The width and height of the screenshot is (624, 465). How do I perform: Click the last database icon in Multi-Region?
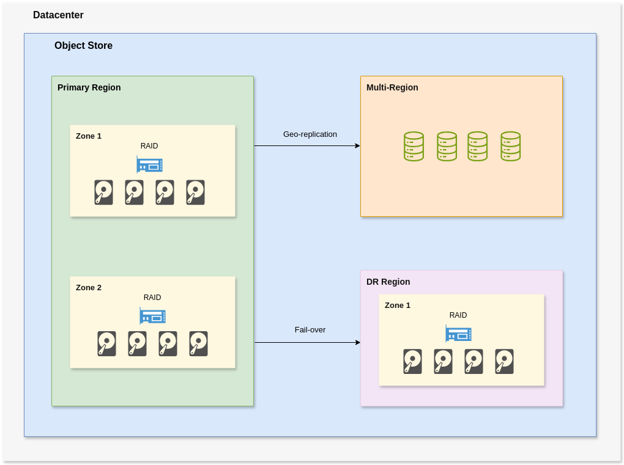click(510, 147)
